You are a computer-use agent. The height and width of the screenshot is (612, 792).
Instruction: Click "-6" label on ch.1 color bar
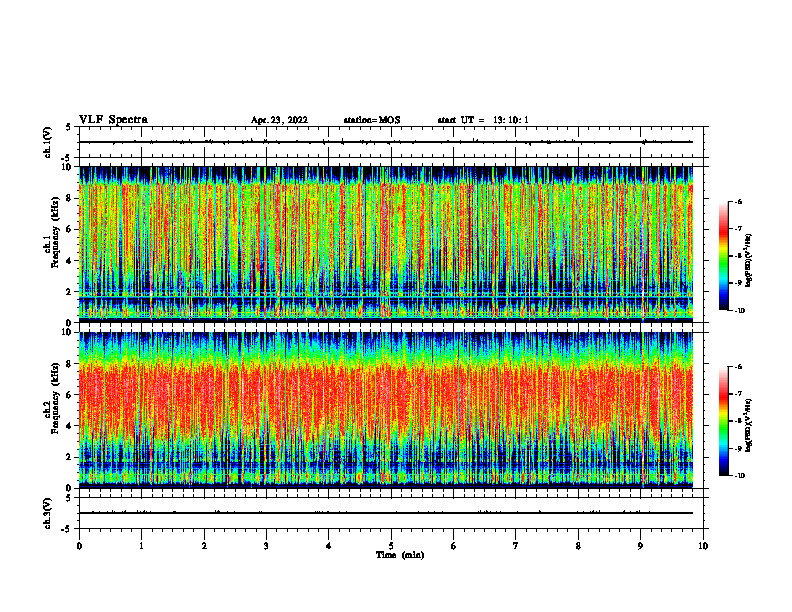[738, 201]
